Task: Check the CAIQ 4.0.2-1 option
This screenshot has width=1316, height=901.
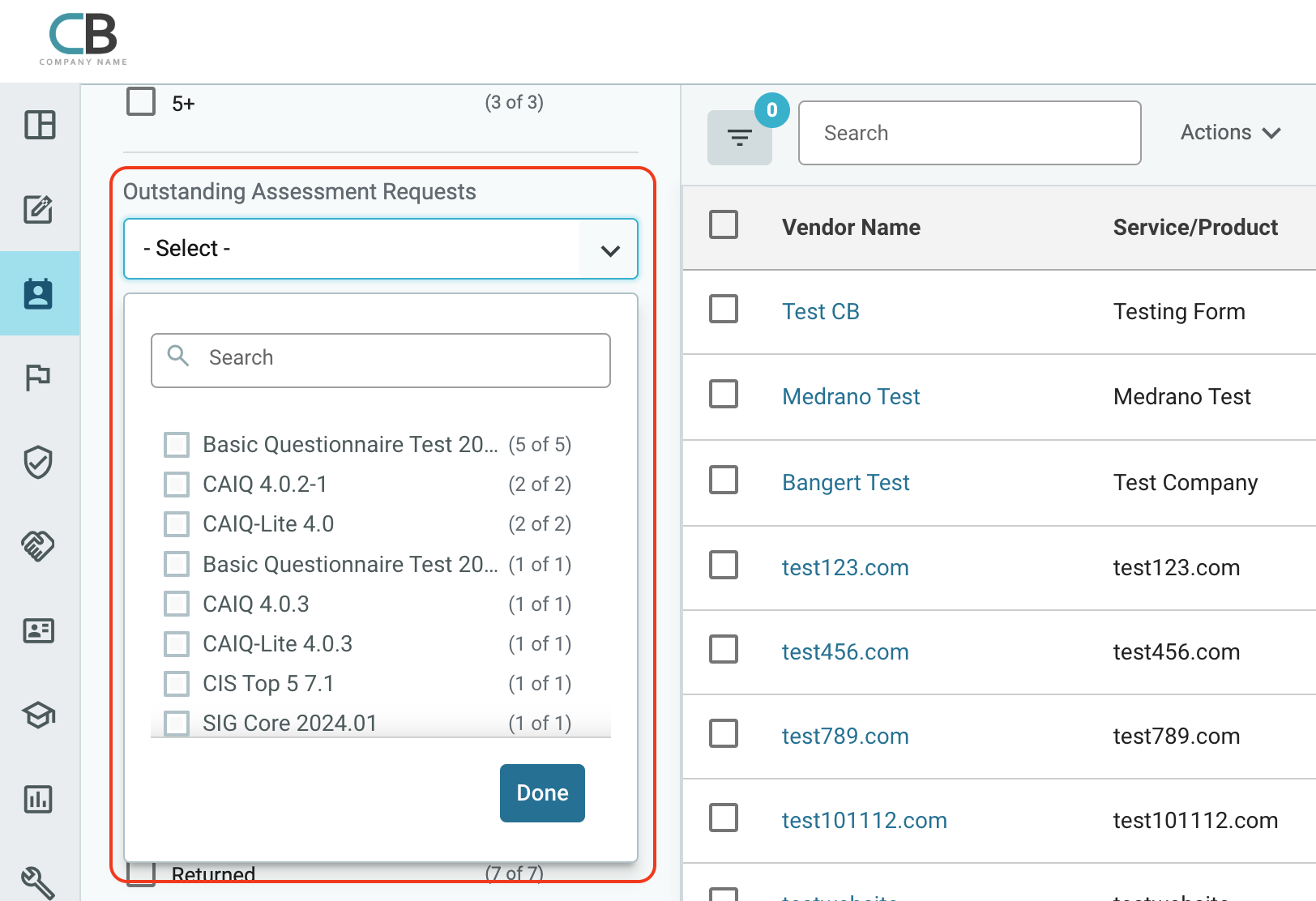Action: [177, 484]
